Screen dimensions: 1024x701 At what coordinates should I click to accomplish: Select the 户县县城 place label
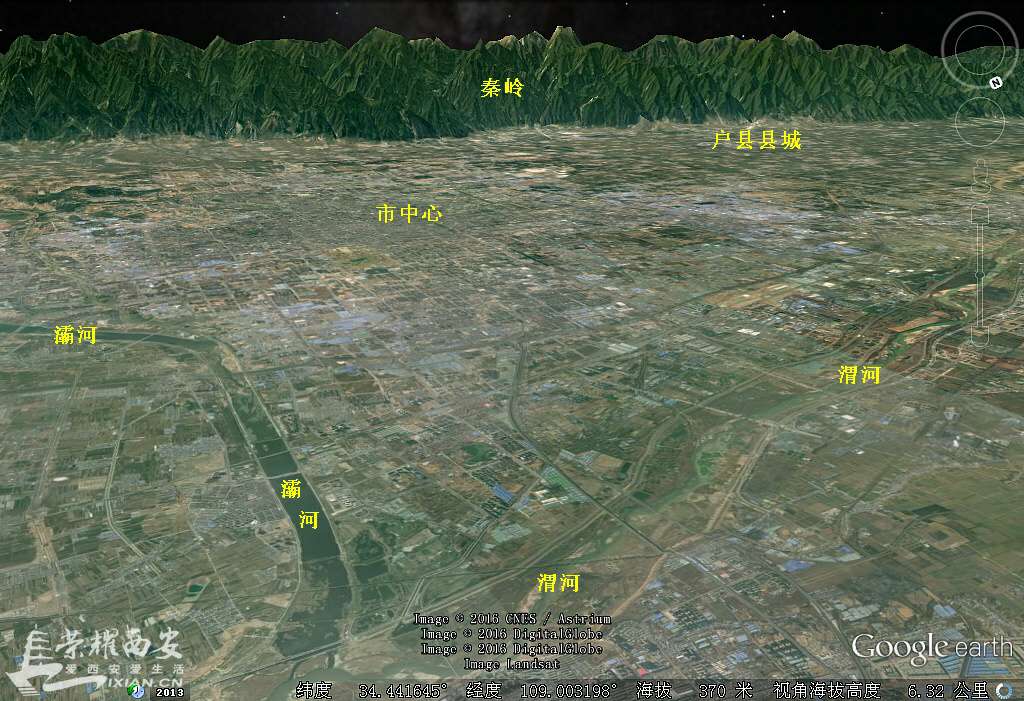[x=756, y=140]
